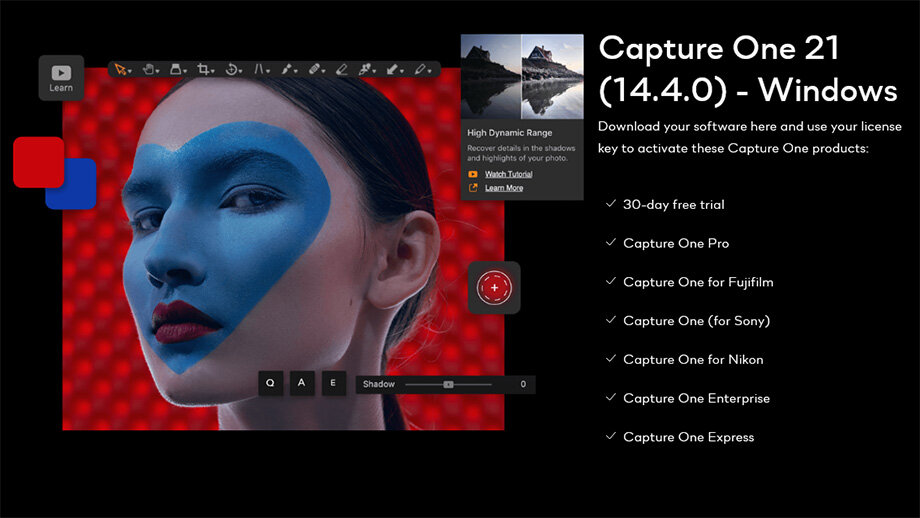Click the Capture One Enterprise item
Screen dimensions: 920x518
[696, 398]
